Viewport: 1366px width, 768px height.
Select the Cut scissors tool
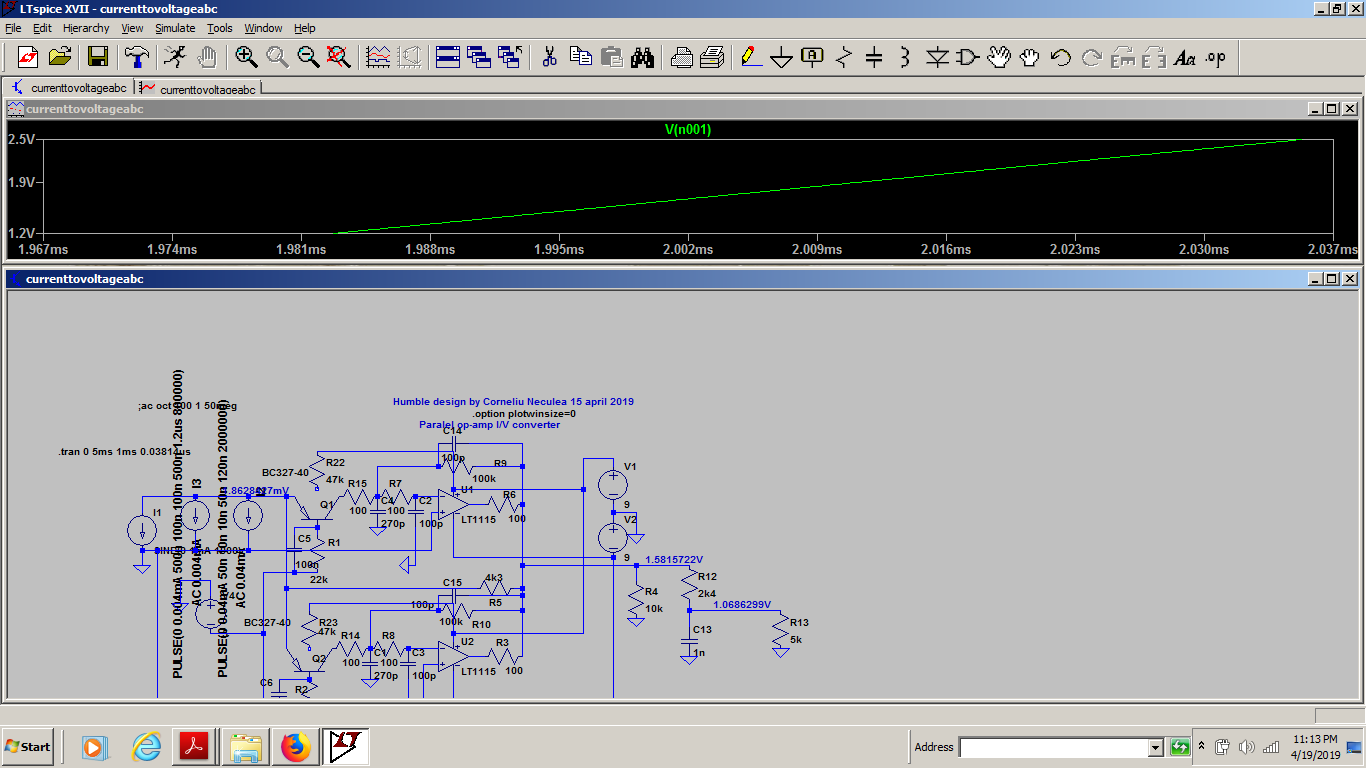(549, 57)
